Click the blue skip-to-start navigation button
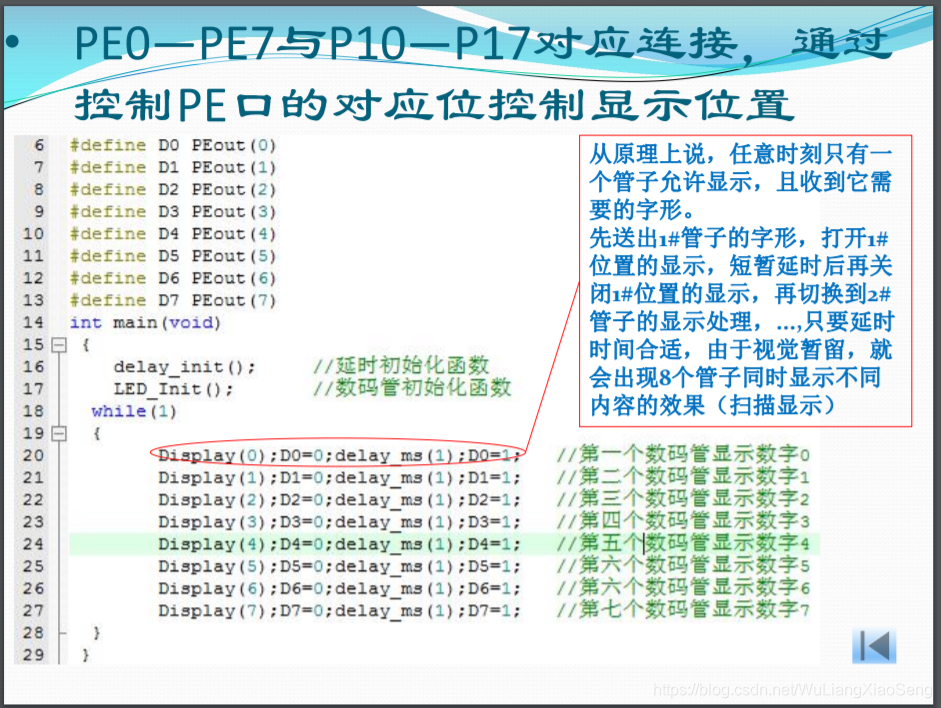Viewport: 941px width, 708px height. point(874,646)
